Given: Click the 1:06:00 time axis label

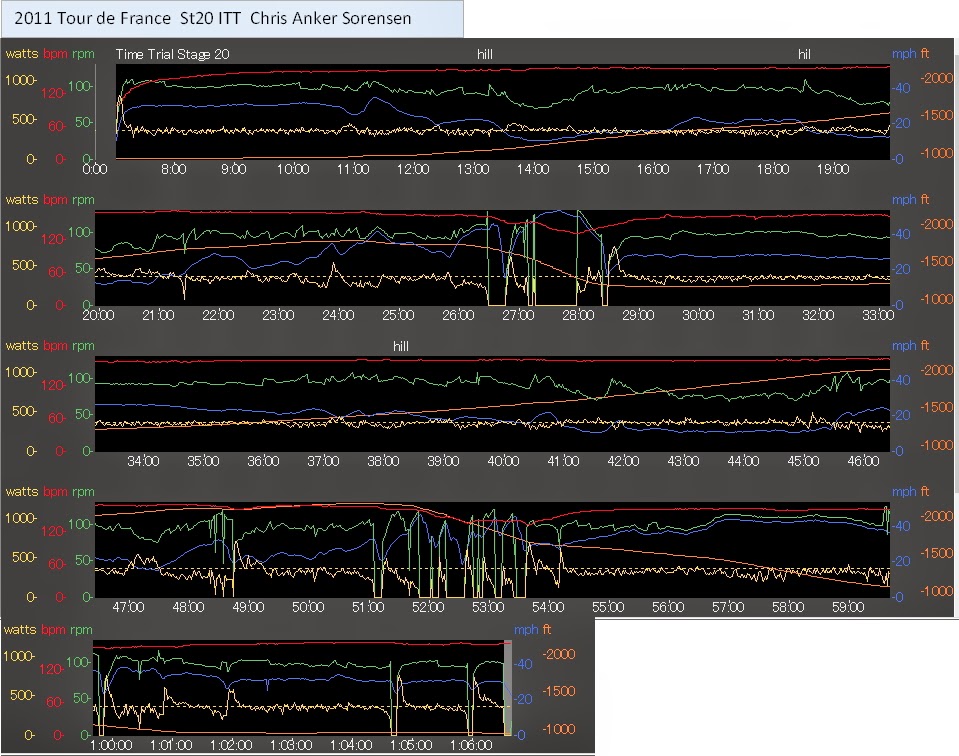Looking at the screenshot, I should pyautogui.click(x=470, y=746).
